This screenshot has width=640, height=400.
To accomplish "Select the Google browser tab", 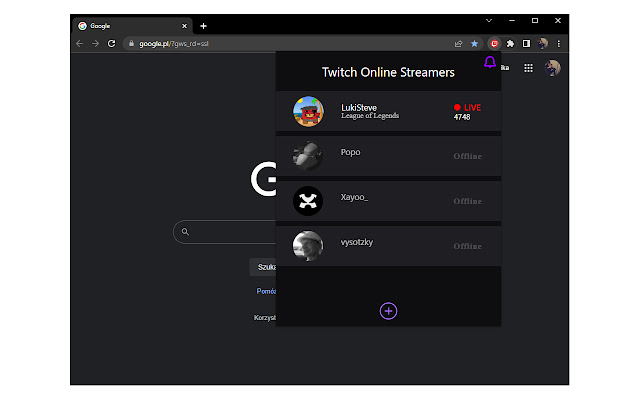I will (133, 26).
